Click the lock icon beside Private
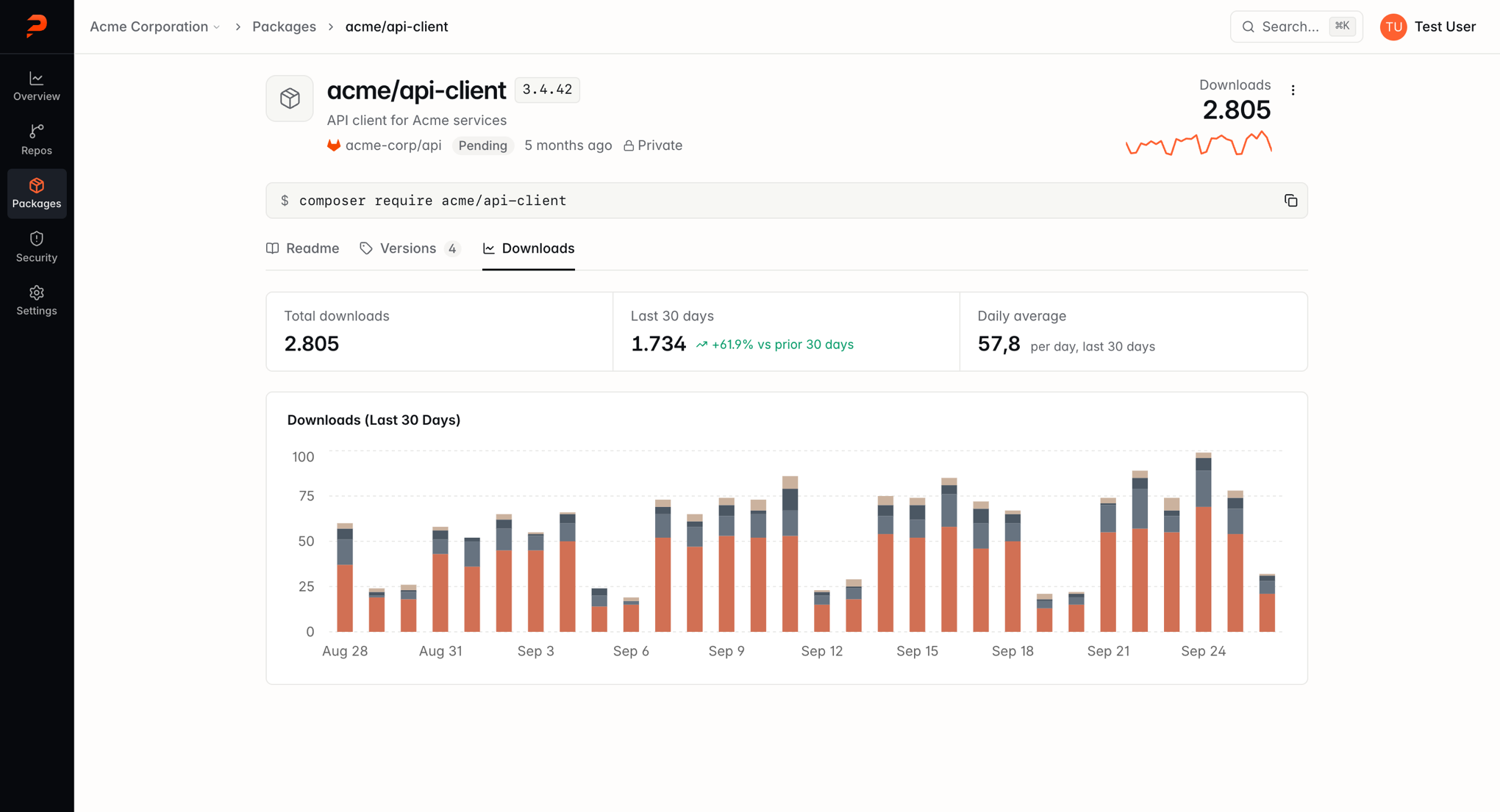This screenshot has height=812, width=1500. [629, 145]
